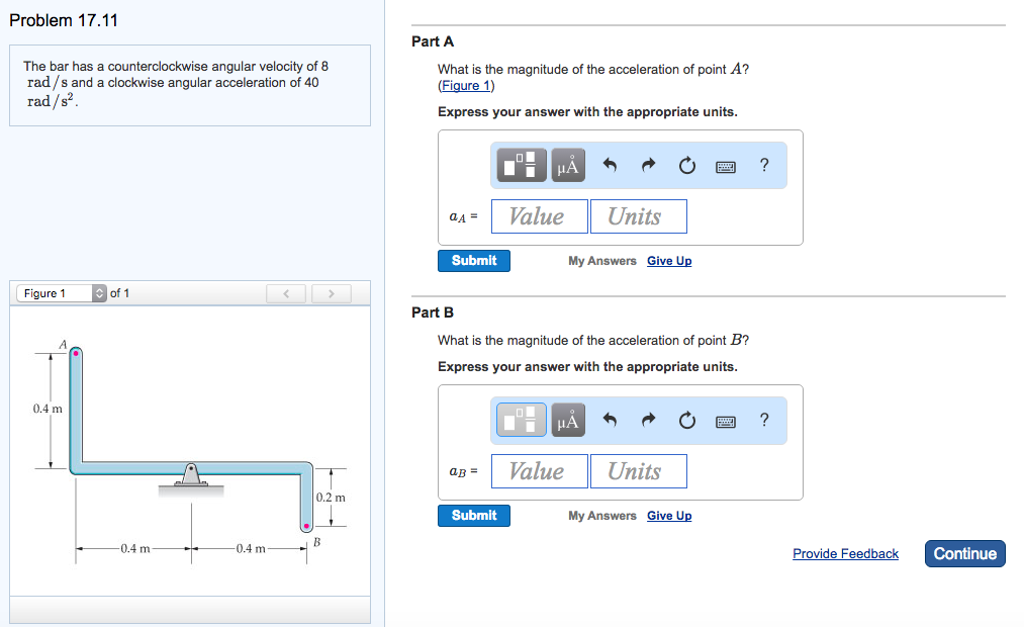Screen dimensions: 1024x627
Task: Click the keyboard icon in Part B toolbar
Action: 726,419
